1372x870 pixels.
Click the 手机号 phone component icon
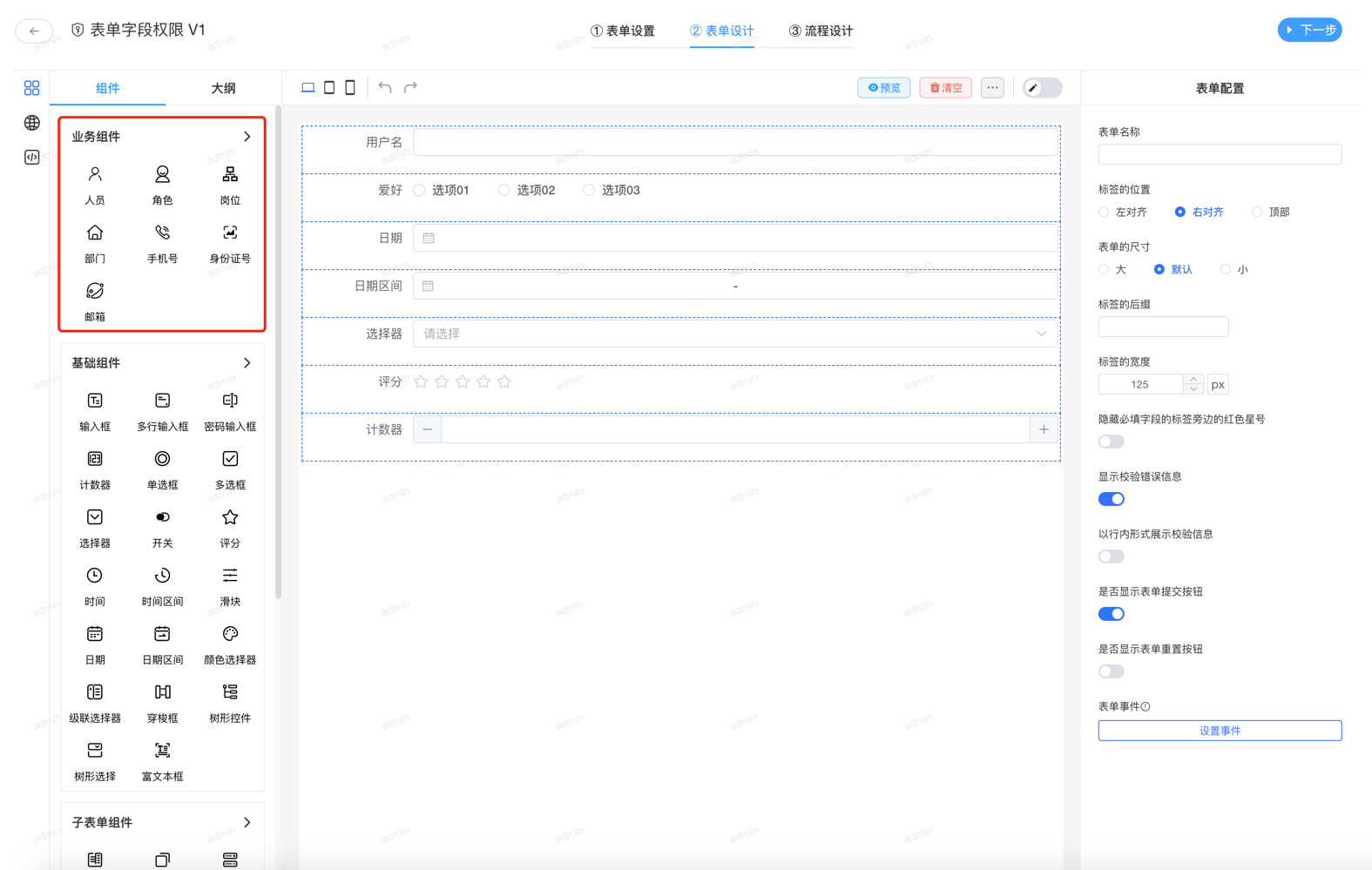tap(162, 233)
